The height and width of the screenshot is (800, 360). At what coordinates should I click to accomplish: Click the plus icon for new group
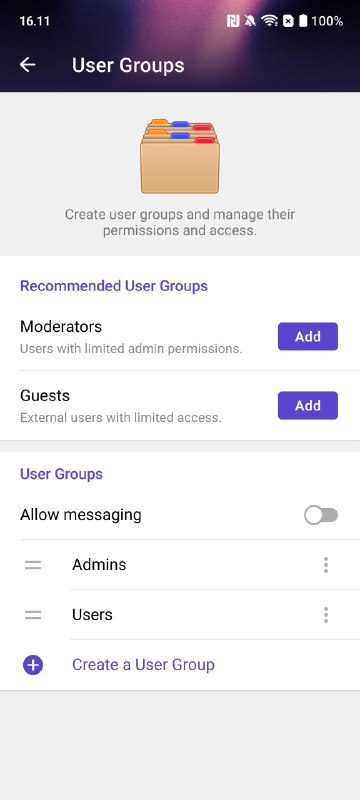click(33, 665)
